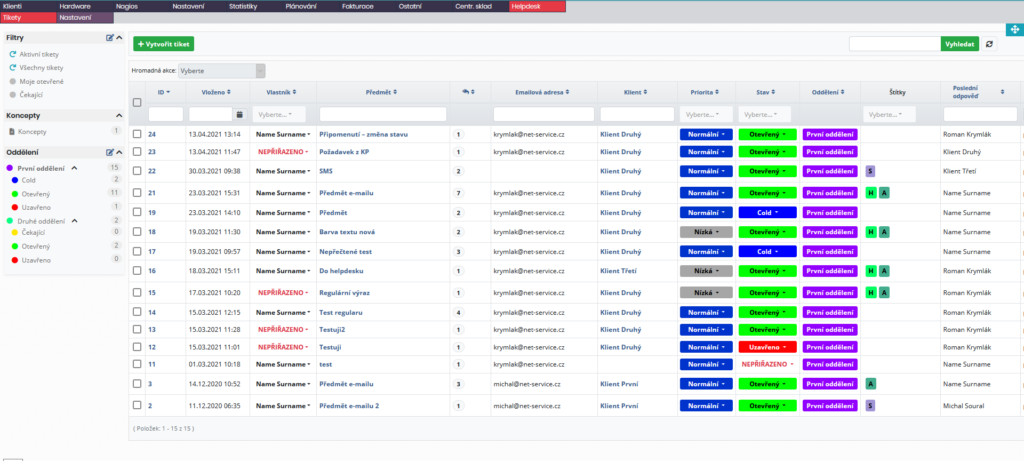
Task: Check the box for ticket 11
Action: [137, 364]
